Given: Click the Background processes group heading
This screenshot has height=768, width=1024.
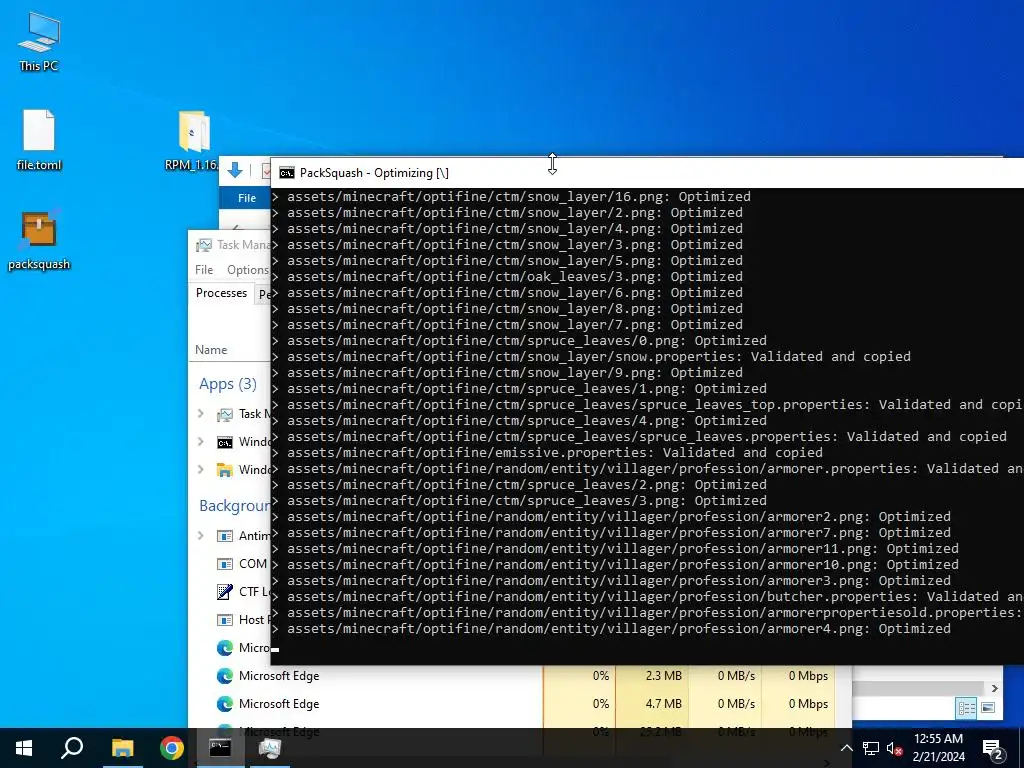Looking at the screenshot, I should pyautogui.click(x=234, y=506).
